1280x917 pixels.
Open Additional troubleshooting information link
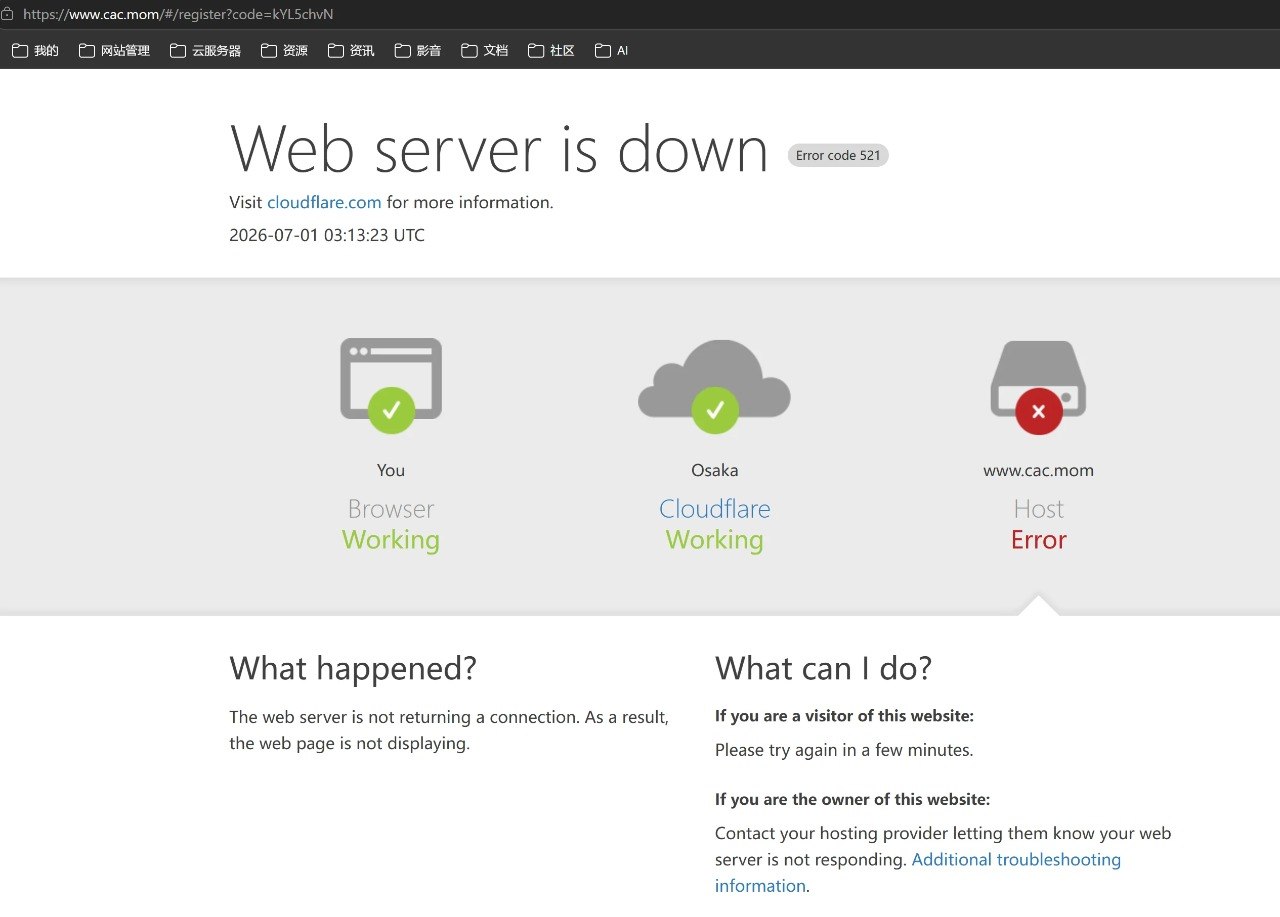point(918,872)
